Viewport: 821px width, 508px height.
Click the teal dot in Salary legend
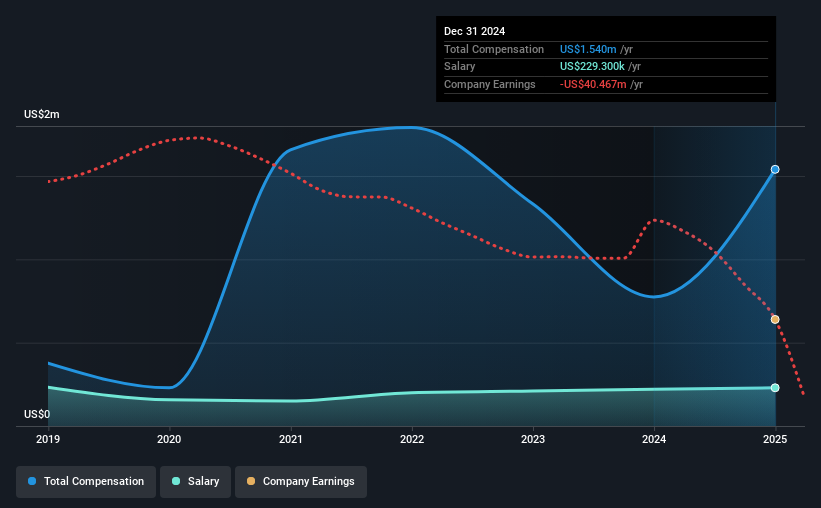[176, 481]
